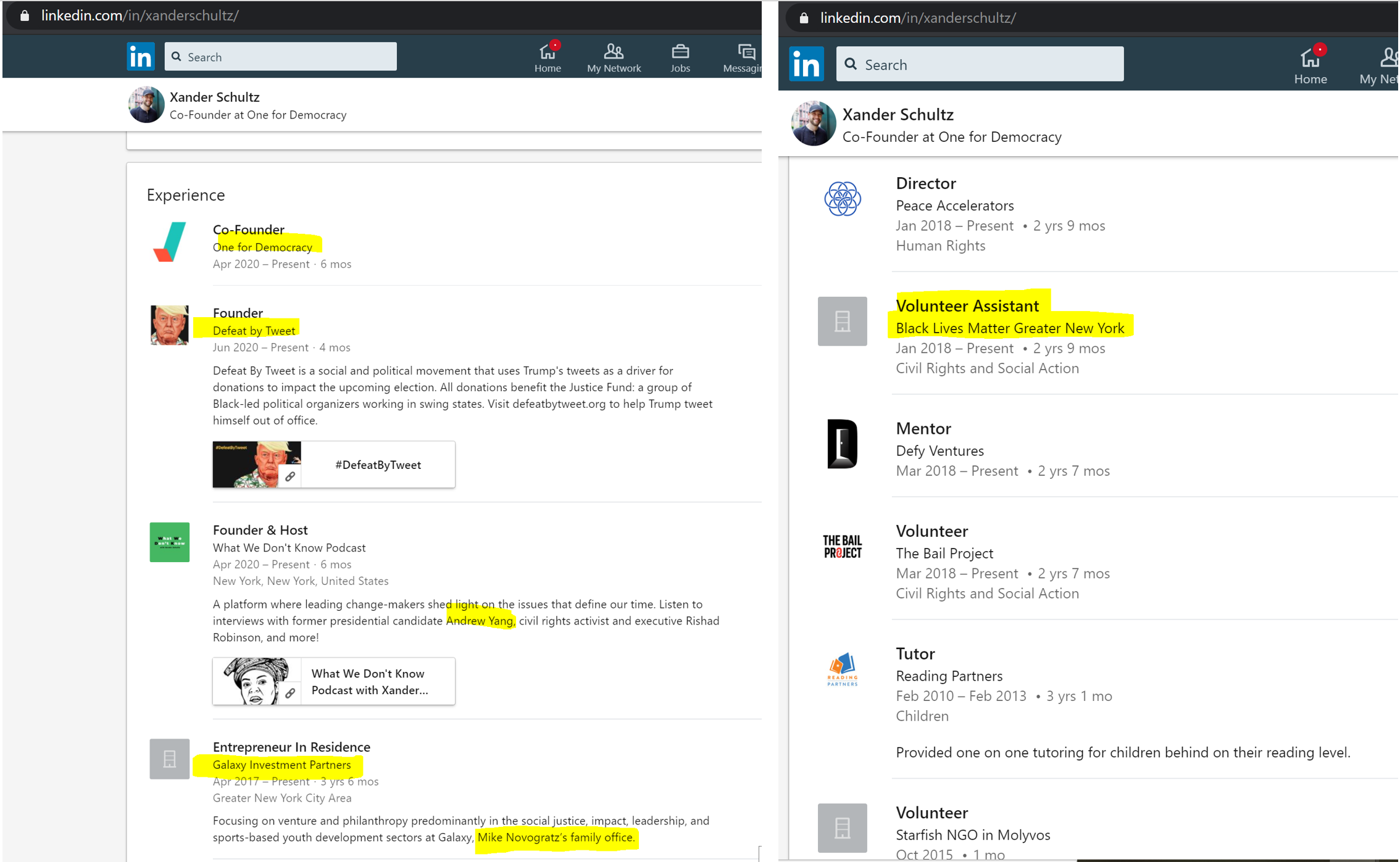Click the Black Lives Matter placeholder logo
Viewport: 1400px width, 862px height.
tap(842, 321)
